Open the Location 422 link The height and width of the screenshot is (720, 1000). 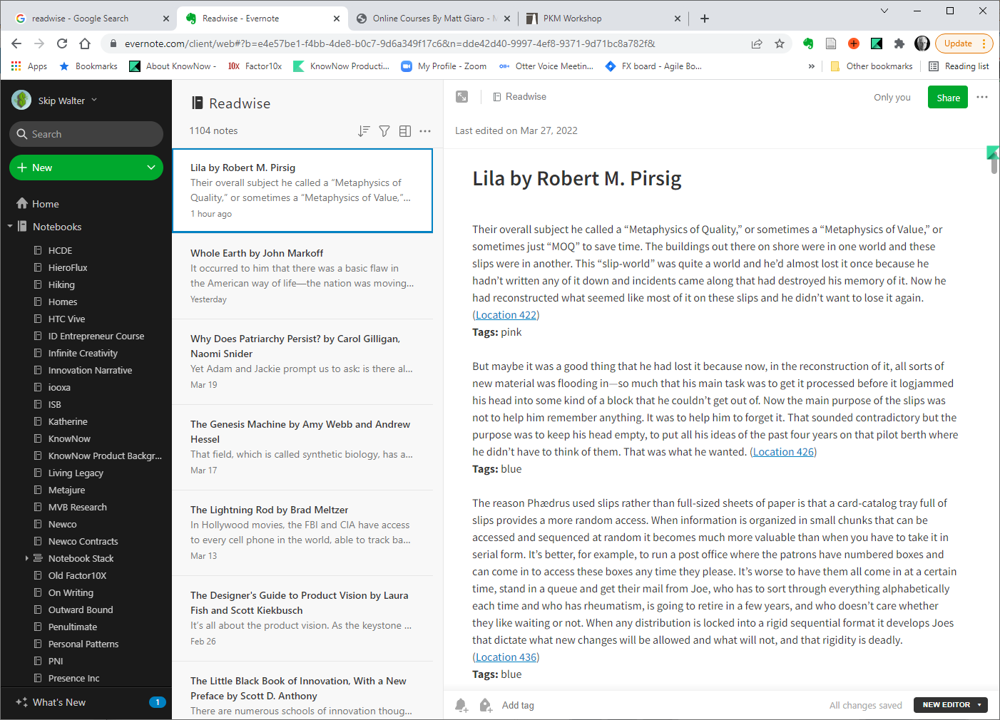pos(506,315)
